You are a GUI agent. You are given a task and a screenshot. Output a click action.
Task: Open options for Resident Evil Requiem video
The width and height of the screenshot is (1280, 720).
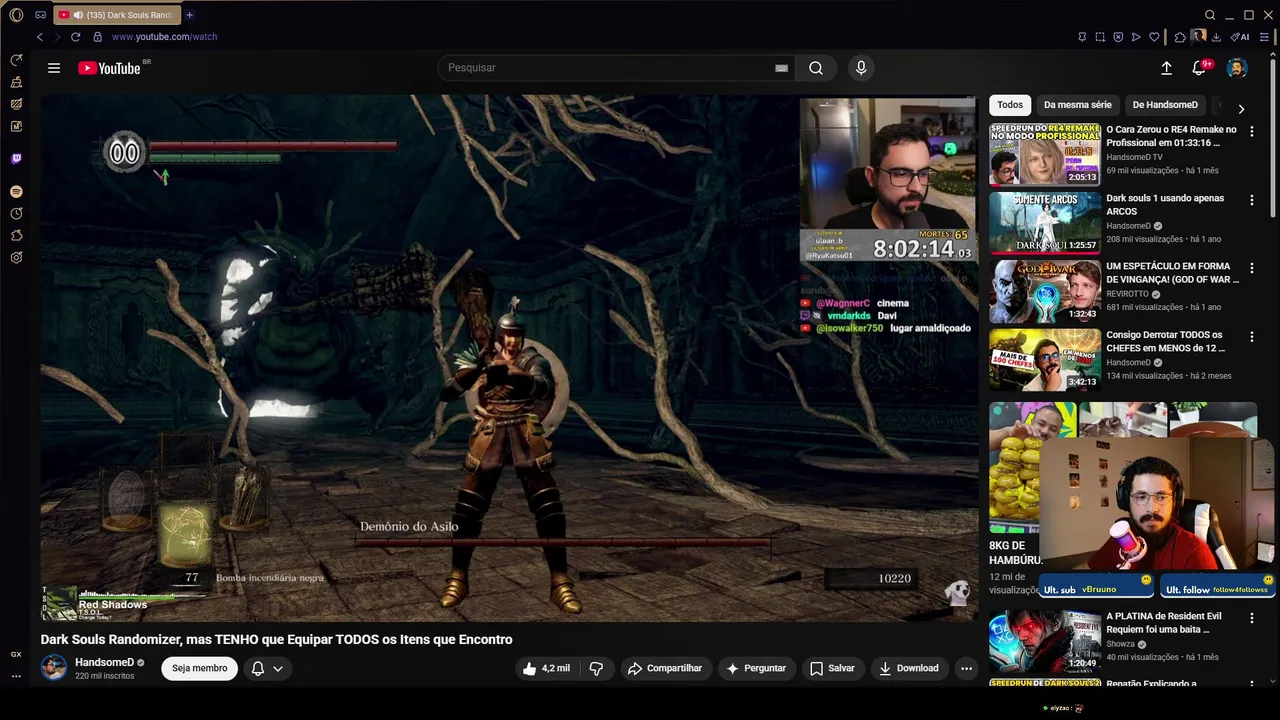[1251, 619]
